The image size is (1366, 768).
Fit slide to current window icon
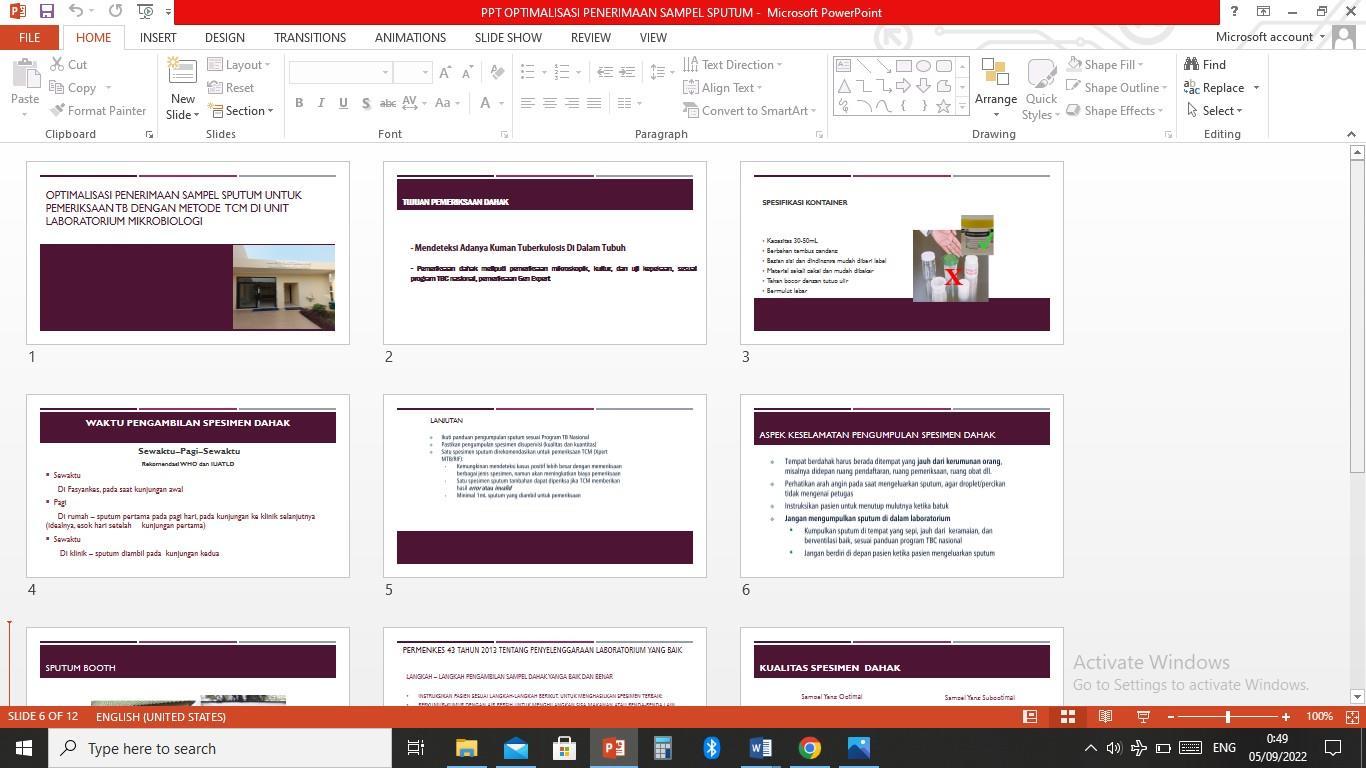pyautogui.click(x=1352, y=717)
